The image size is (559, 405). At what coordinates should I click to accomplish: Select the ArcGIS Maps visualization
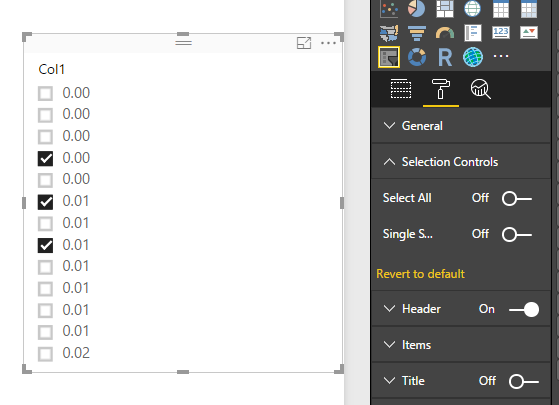[x=473, y=57]
